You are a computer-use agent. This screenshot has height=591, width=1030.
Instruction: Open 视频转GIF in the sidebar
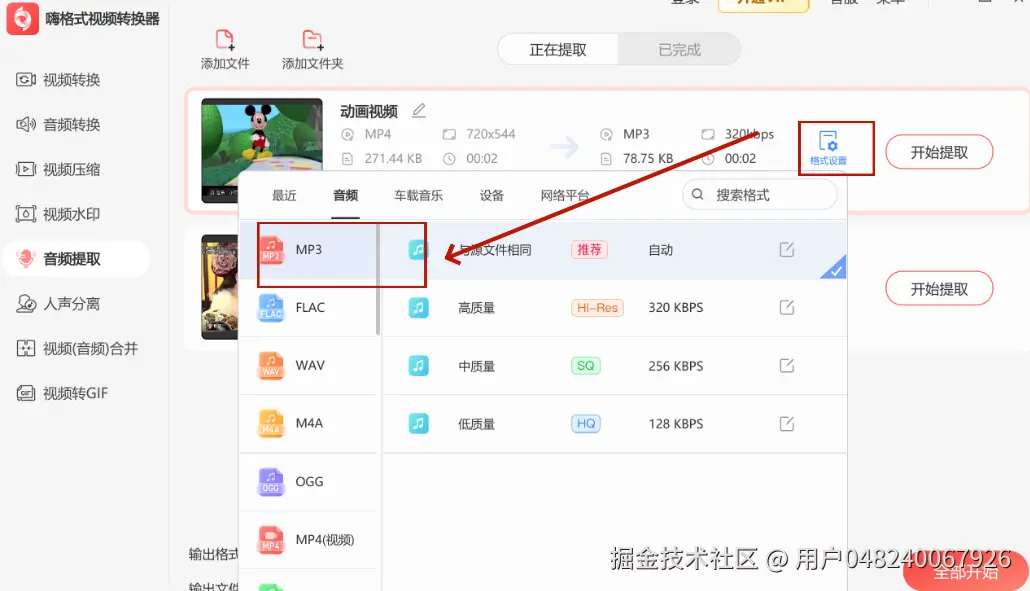(62, 393)
